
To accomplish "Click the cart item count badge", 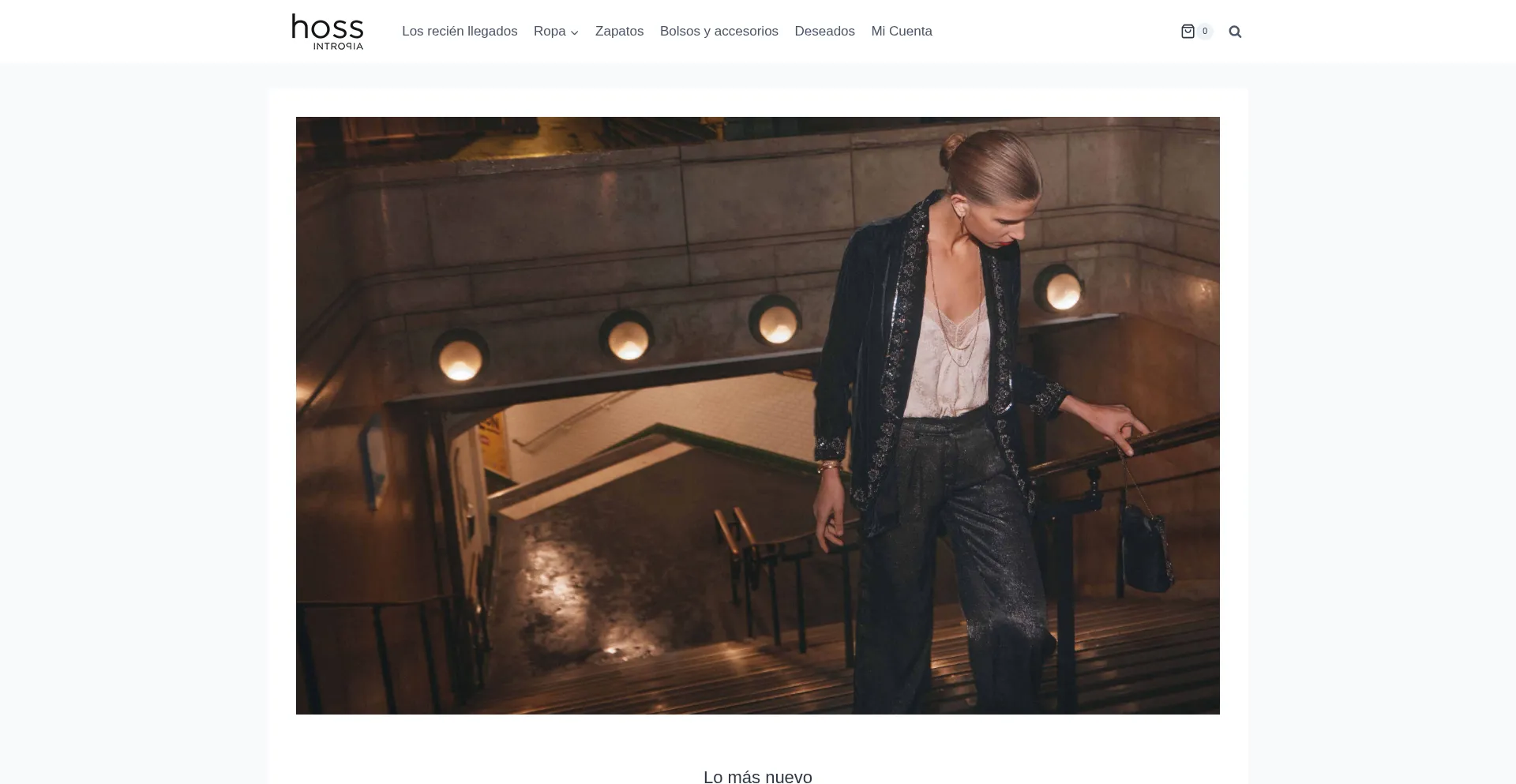I will 1205,32.
